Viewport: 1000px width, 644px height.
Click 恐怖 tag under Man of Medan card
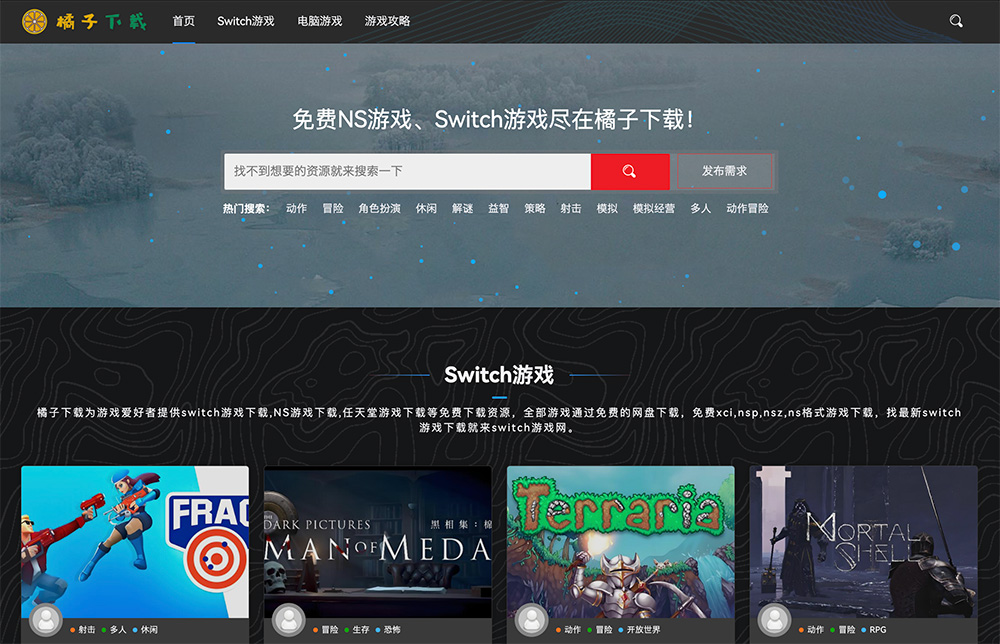click(x=392, y=629)
